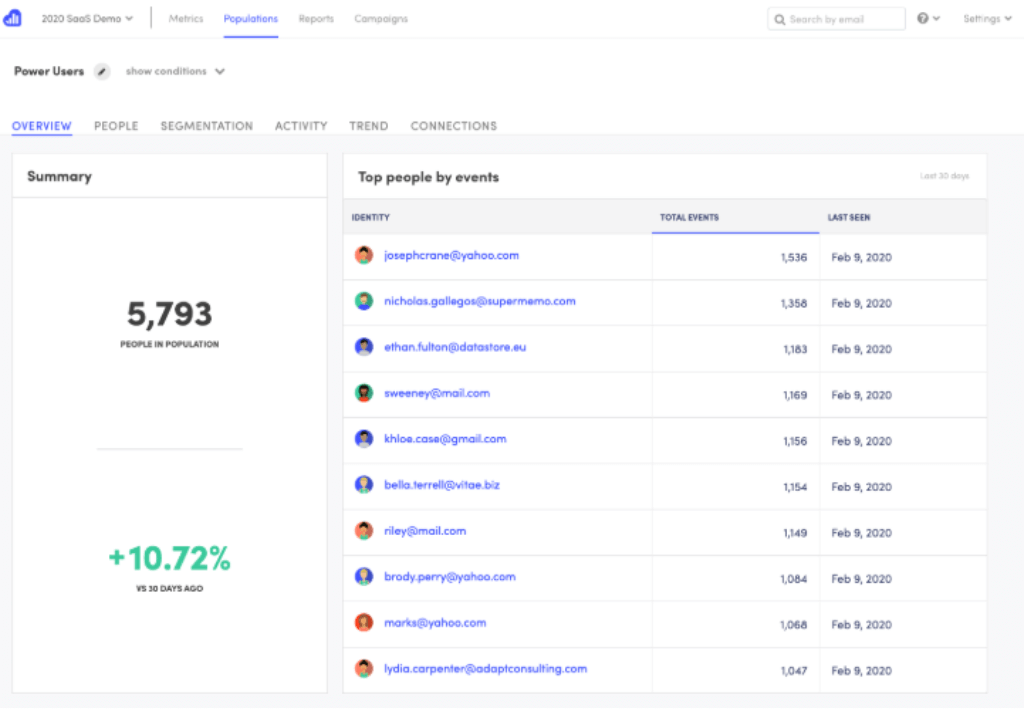Viewport: 1028px width, 710px height.
Task: Expand show conditions
Action: tap(175, 71)
